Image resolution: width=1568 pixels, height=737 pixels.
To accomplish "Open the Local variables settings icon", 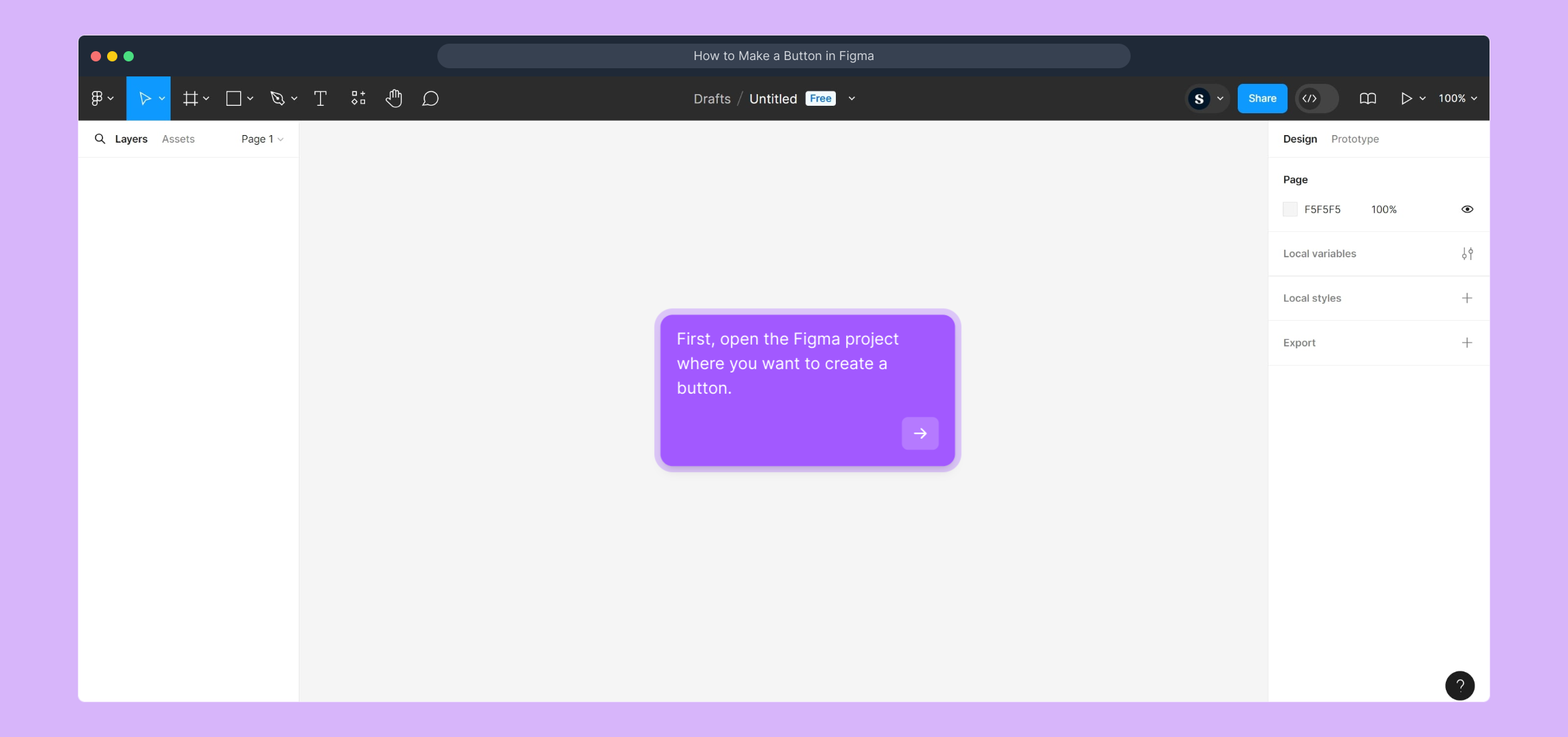I will pos(1467,254).
